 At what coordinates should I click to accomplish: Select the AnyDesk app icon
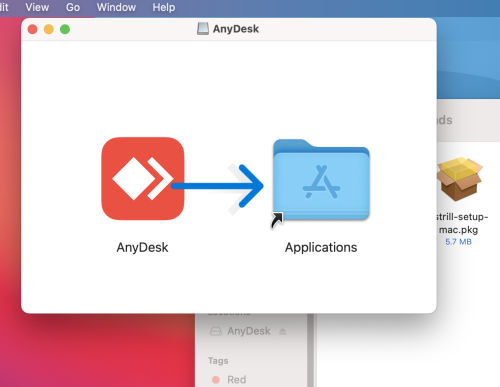tap(143, 178)
